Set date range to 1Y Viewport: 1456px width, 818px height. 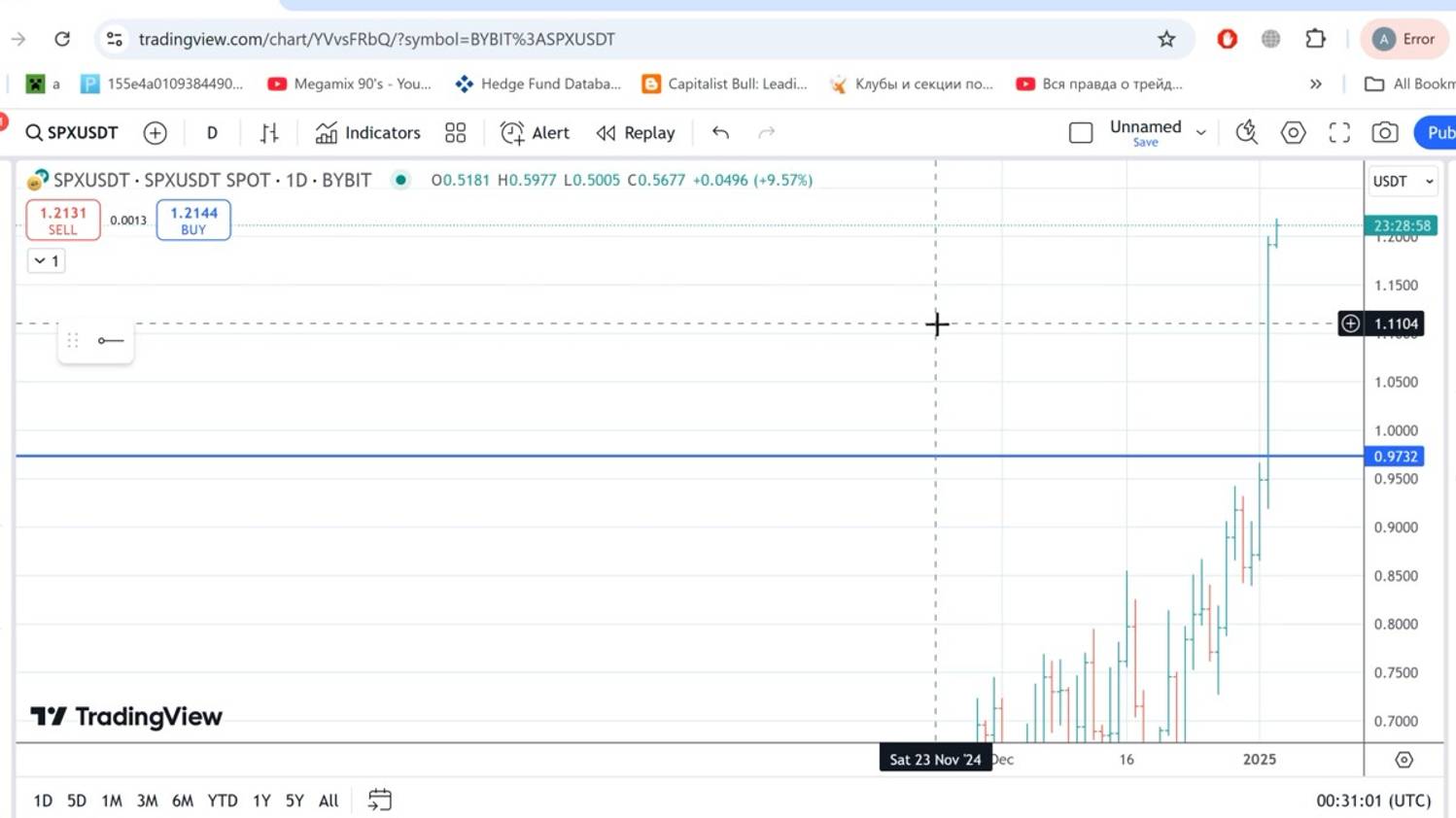pos(261,801)
